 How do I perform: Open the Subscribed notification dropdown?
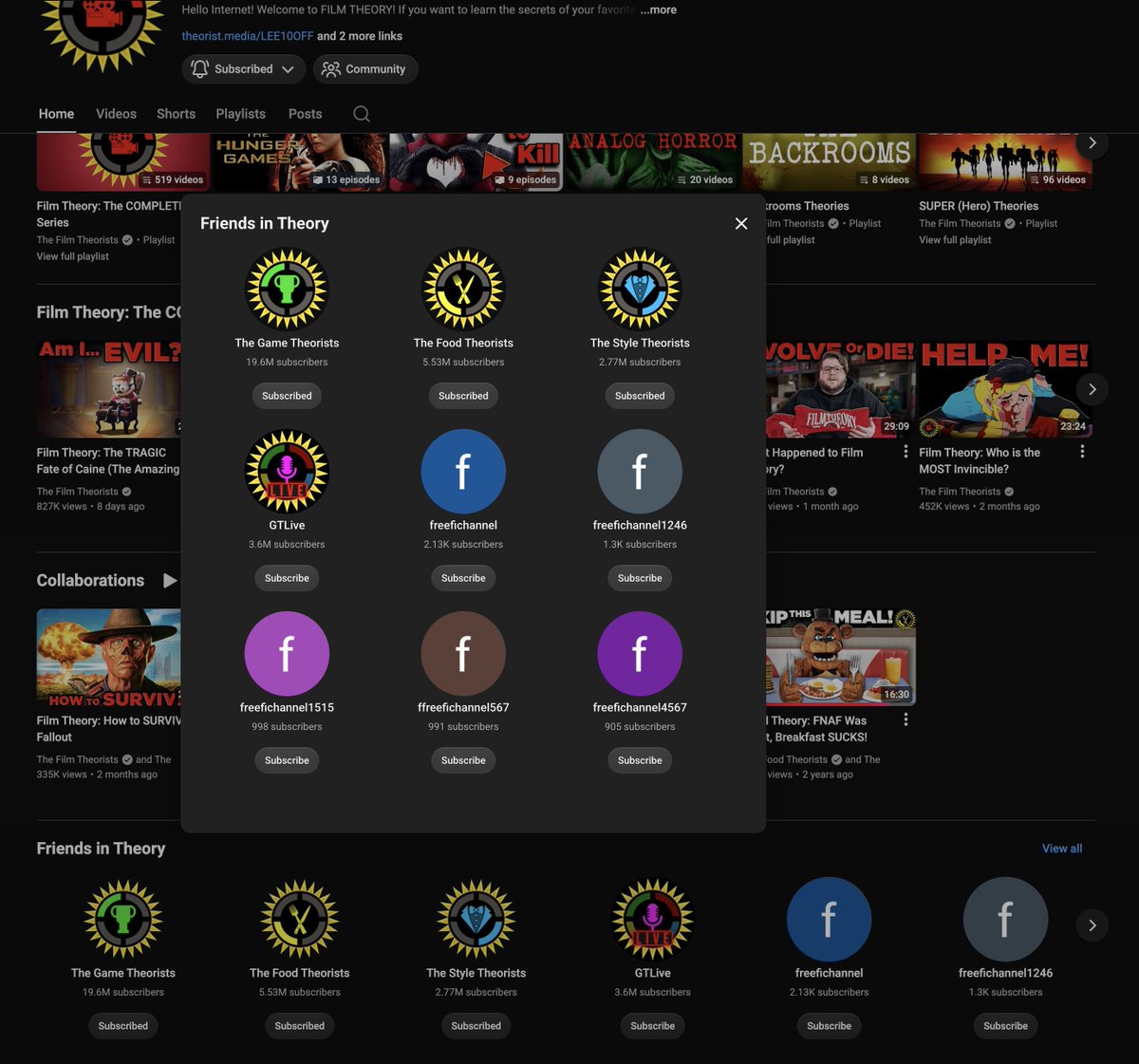coord(244,69)
